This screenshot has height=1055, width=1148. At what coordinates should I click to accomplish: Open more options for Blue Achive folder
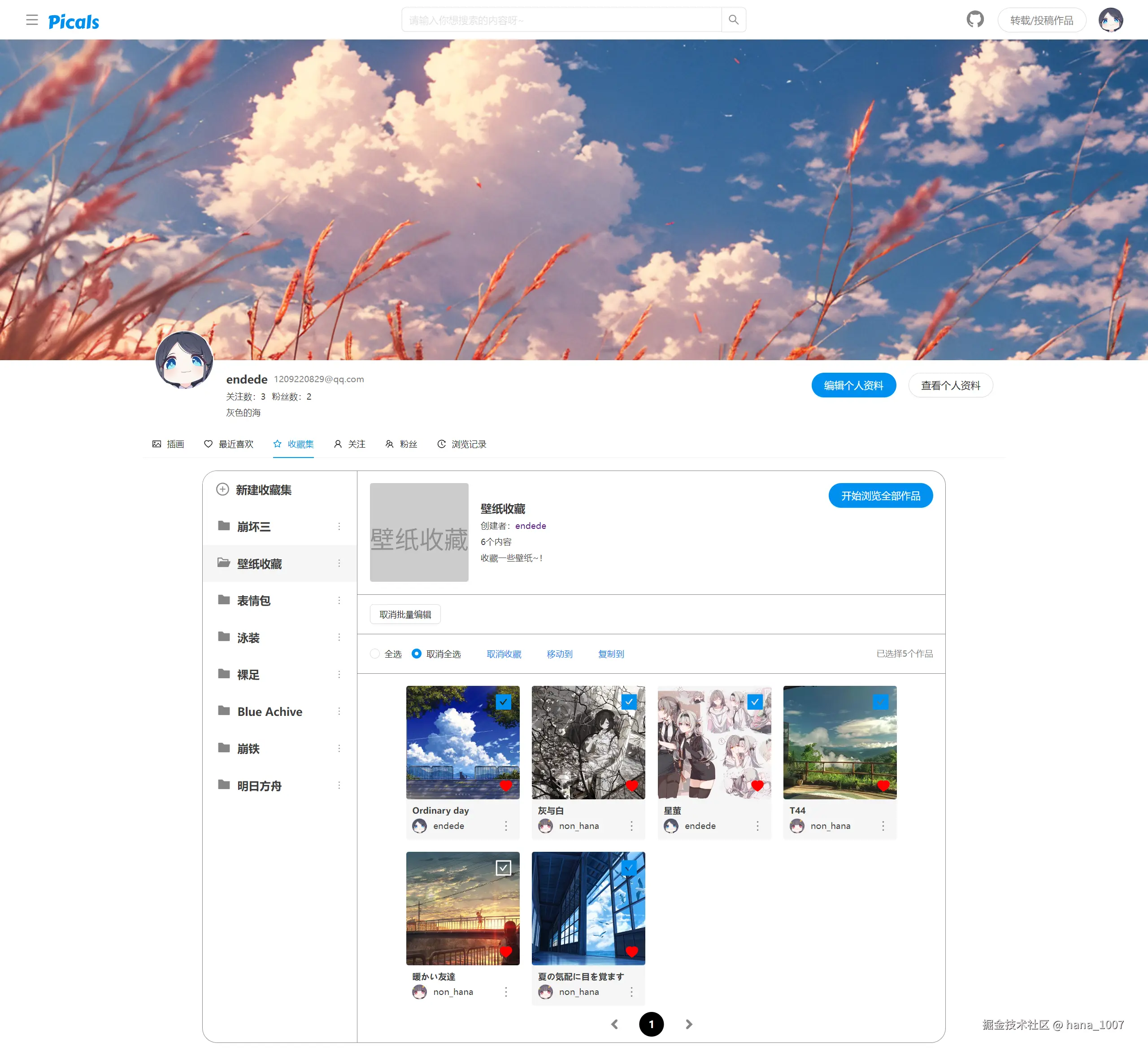pos(339,711)
